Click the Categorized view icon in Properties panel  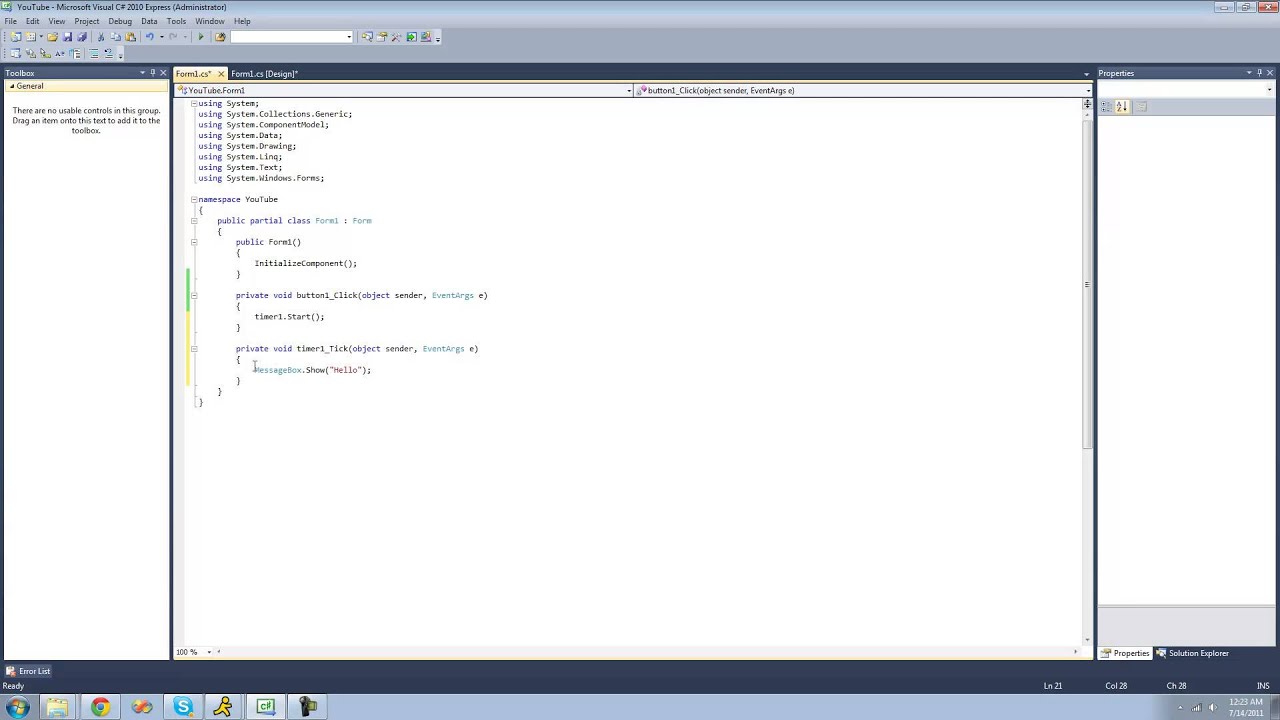click(x=1107, y=107)
